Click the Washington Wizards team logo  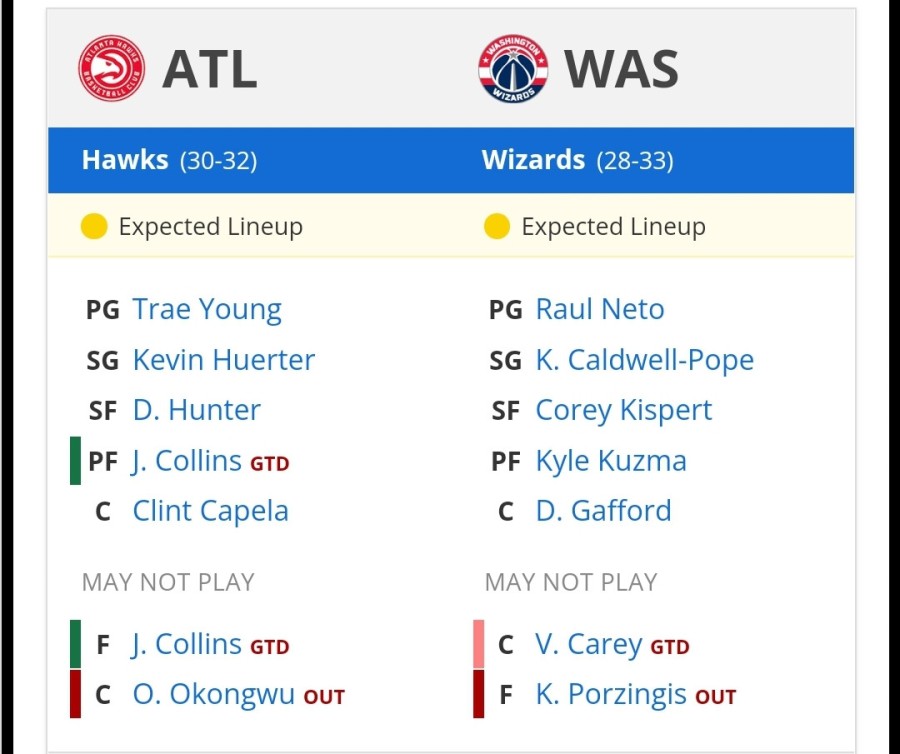(513, 68)
